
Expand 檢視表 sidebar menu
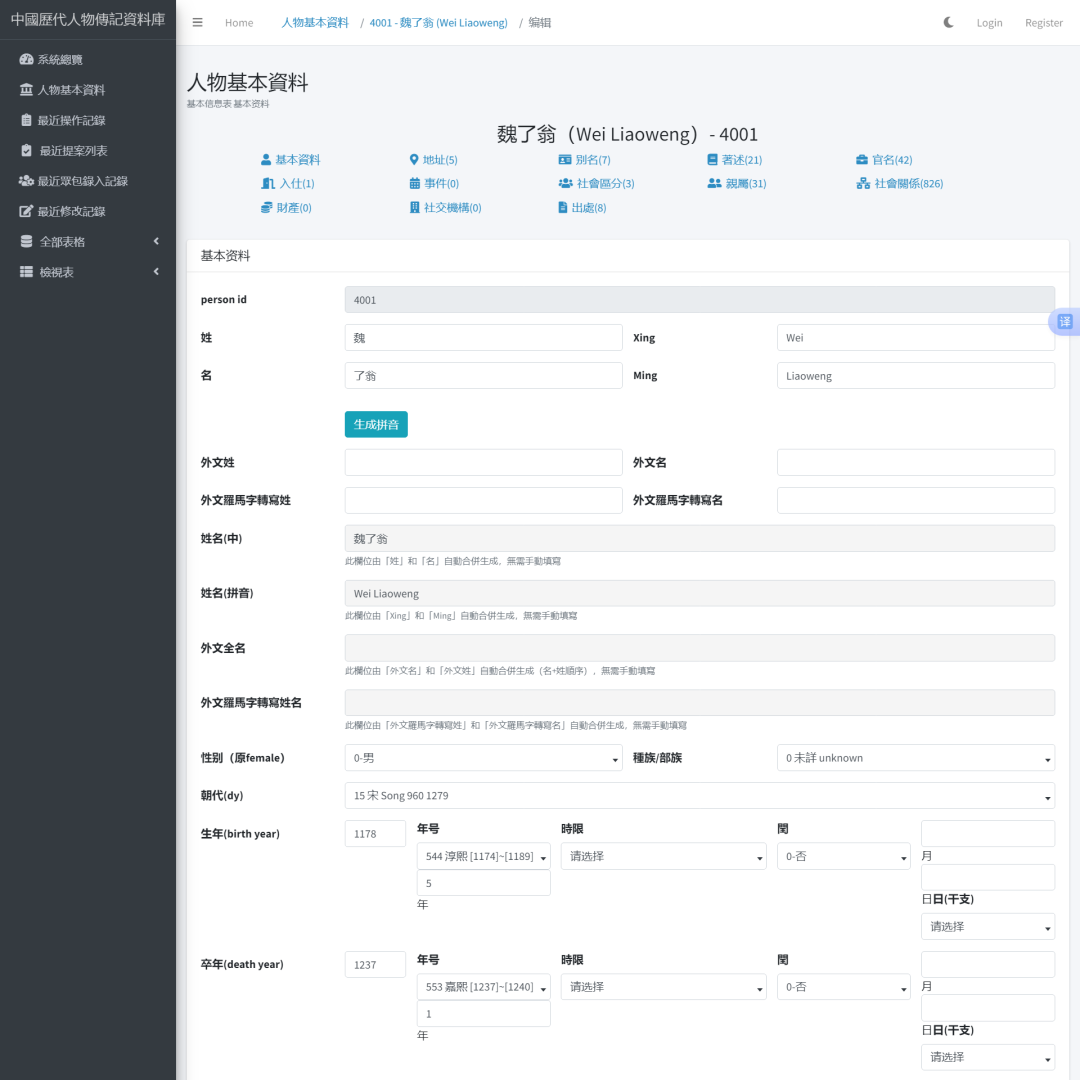click(88, 272)
